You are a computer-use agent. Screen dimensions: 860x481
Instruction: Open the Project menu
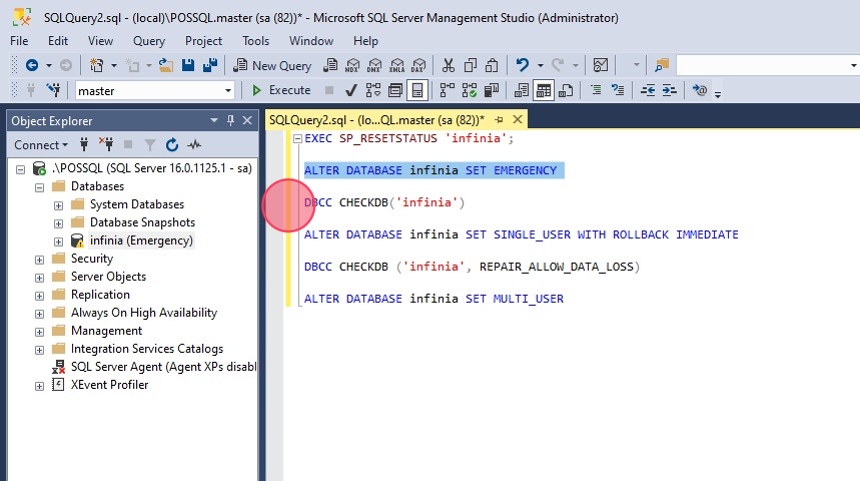pyautogui.click(x=203, y=41)
